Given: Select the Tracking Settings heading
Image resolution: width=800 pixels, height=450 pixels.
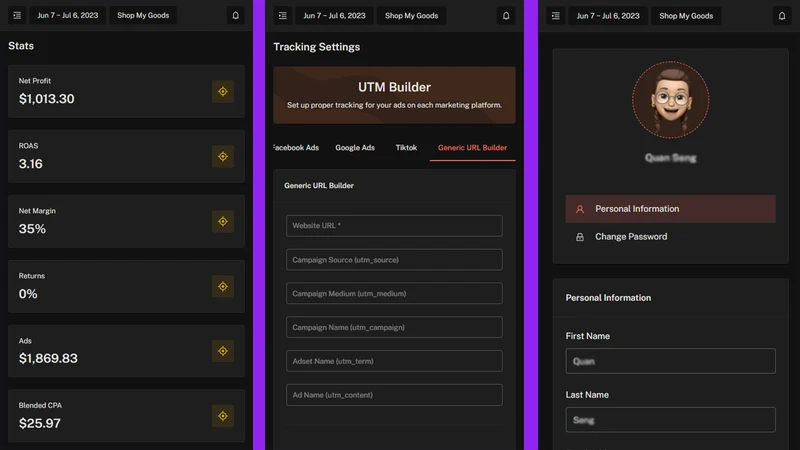Looking at the screenshot, I should click(x=316, y=47).
